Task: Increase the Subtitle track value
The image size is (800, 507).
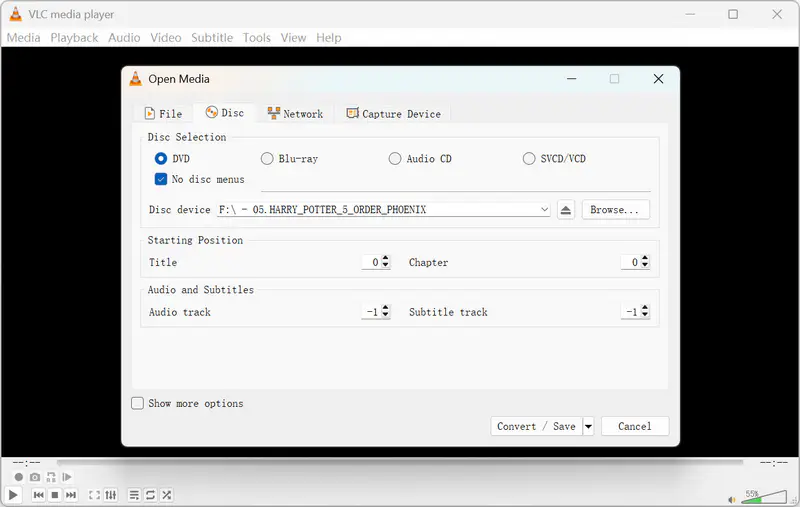Action: [x=645, y=308]
